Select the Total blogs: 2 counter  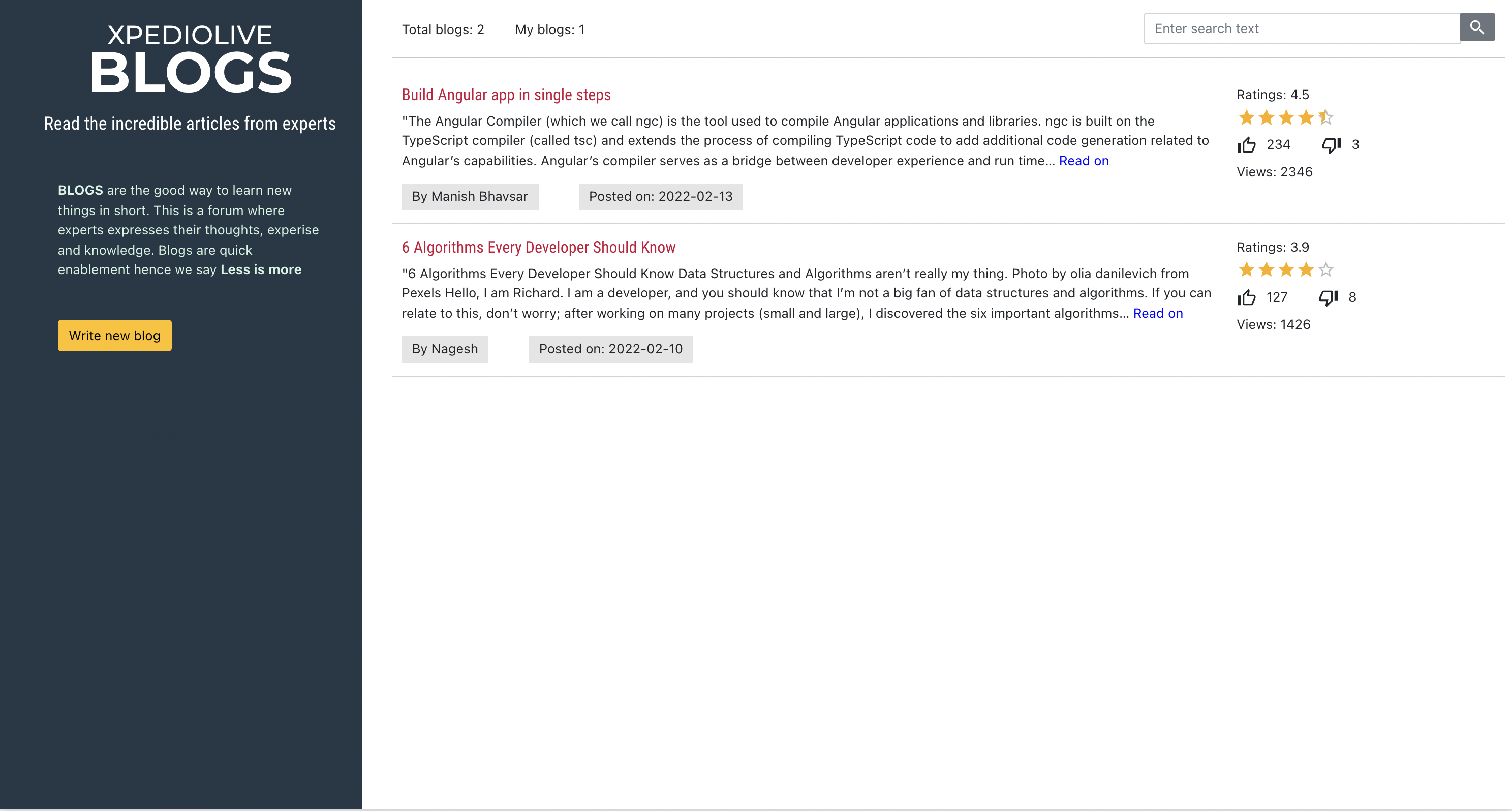click(443, 29)
